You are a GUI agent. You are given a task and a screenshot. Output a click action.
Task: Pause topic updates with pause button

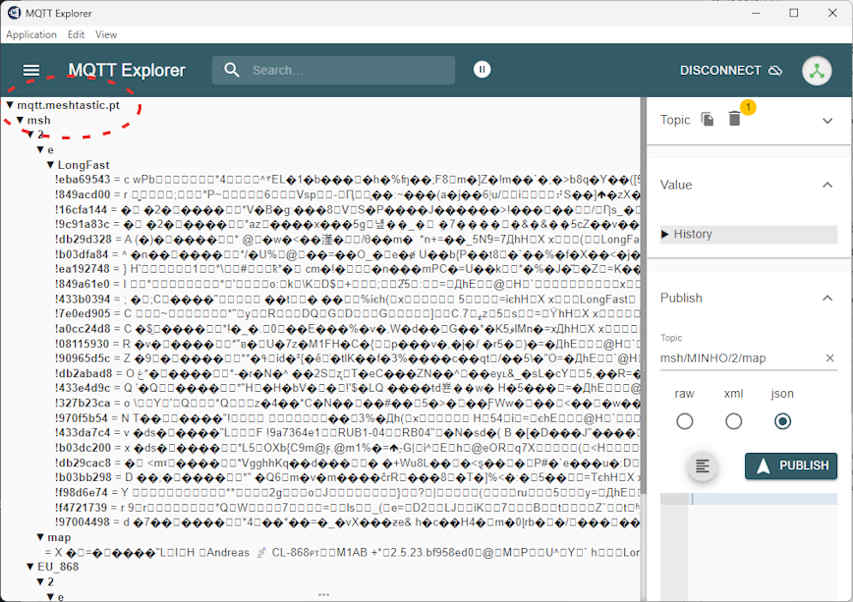pyautogui.click(x=481, y=69)
